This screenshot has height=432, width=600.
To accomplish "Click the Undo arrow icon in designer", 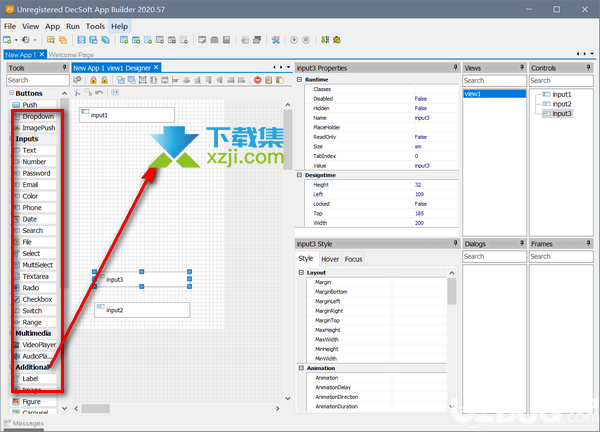I will (x=99, y=92).
